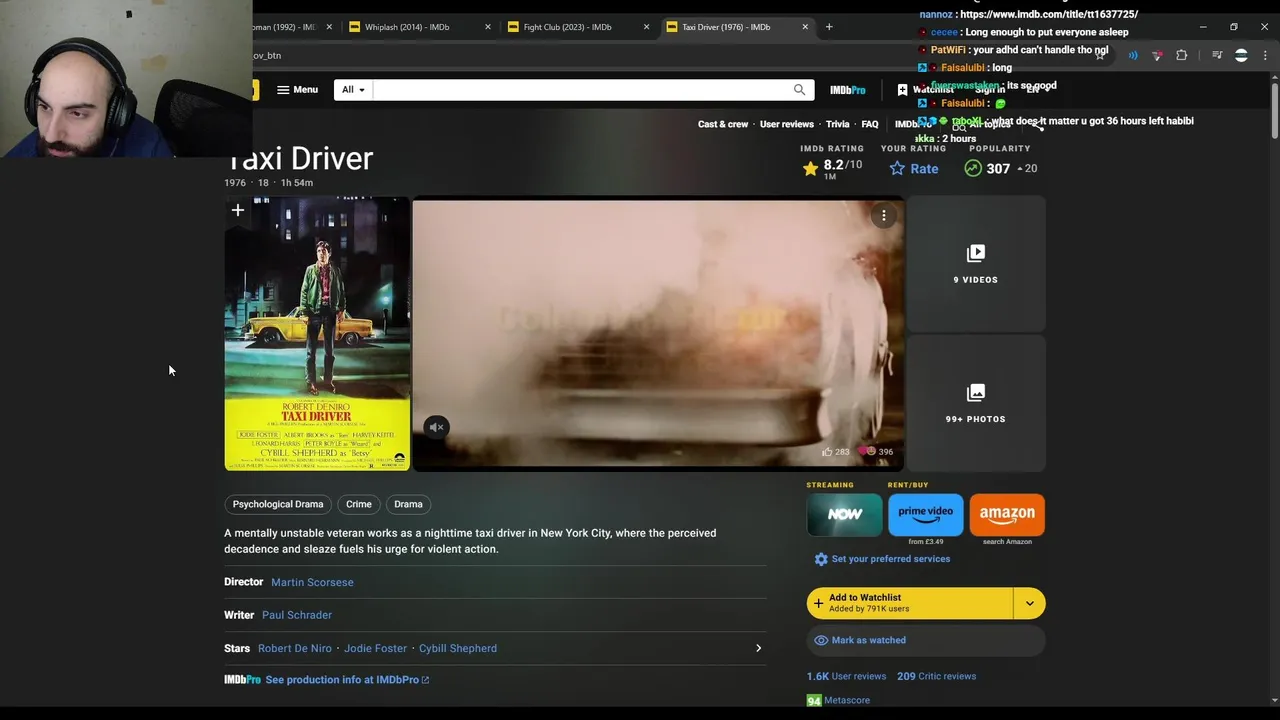Select the Psychological Drama genre chip
This screenshot has width=1280, height=720.
click(278, 504)
